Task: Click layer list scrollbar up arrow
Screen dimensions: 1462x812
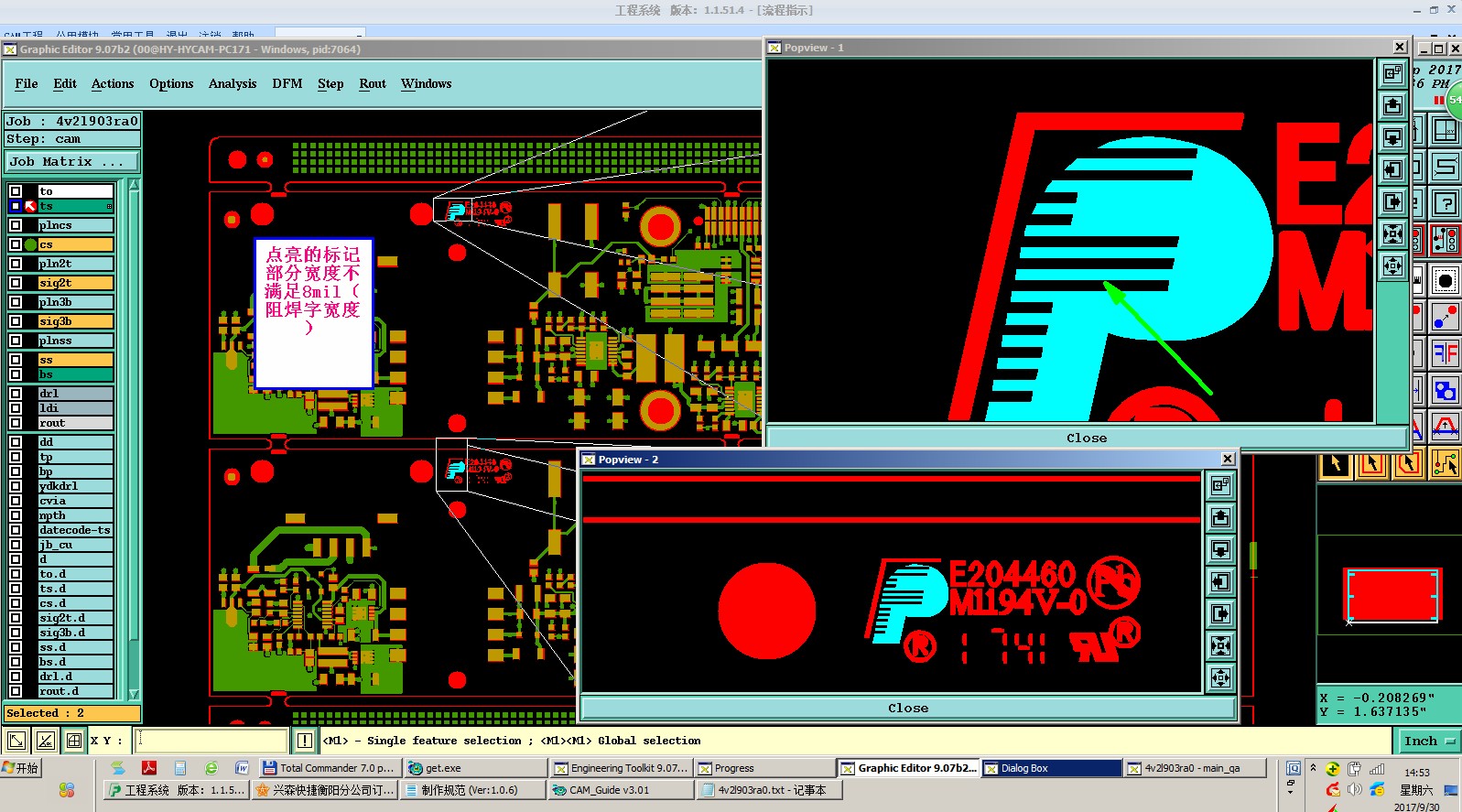Action: (x=135, y=185)
